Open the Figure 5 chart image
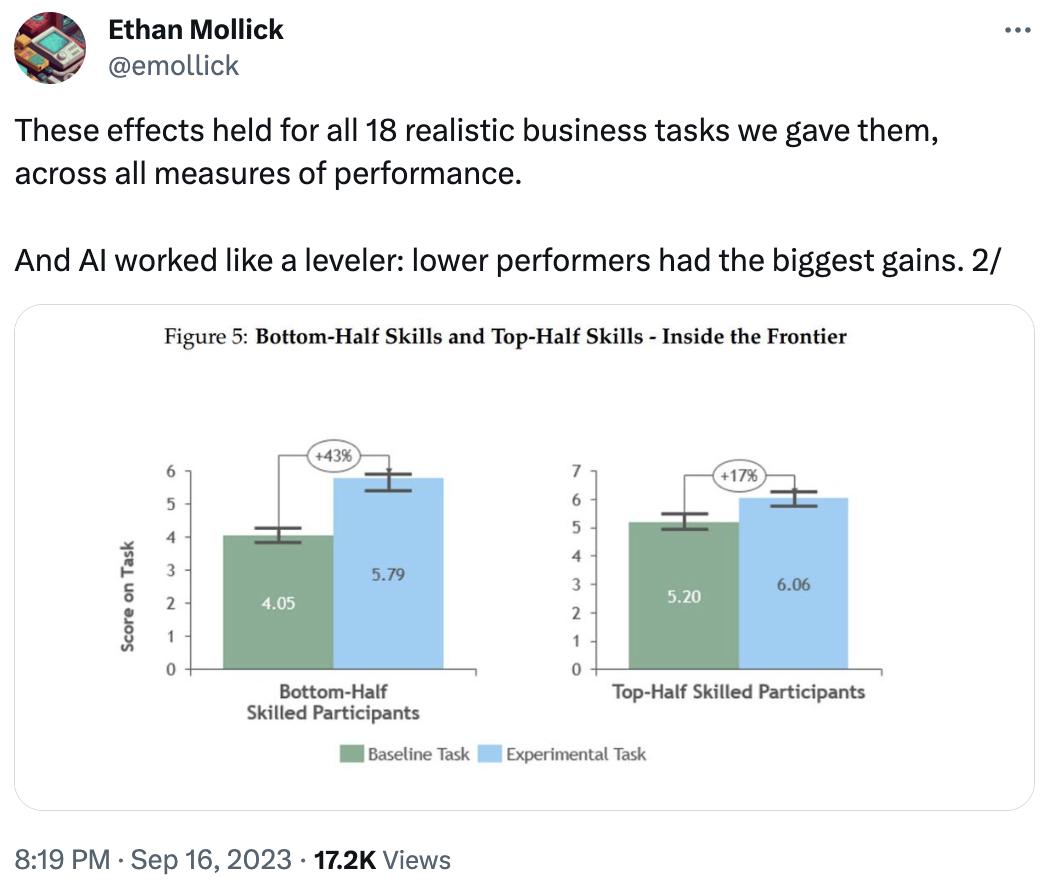The height and width of the screenshot is (894, 1056). [x=524, y=557]
